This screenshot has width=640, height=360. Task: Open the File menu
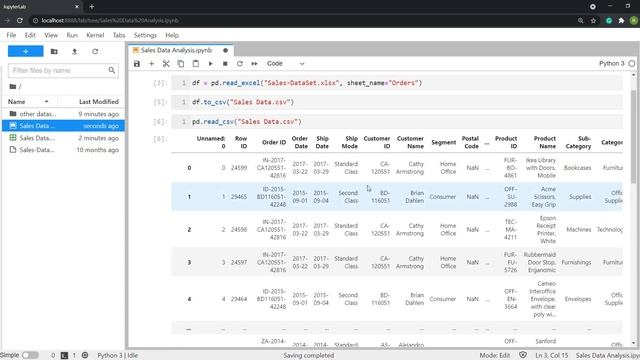[x=11, y=35]
